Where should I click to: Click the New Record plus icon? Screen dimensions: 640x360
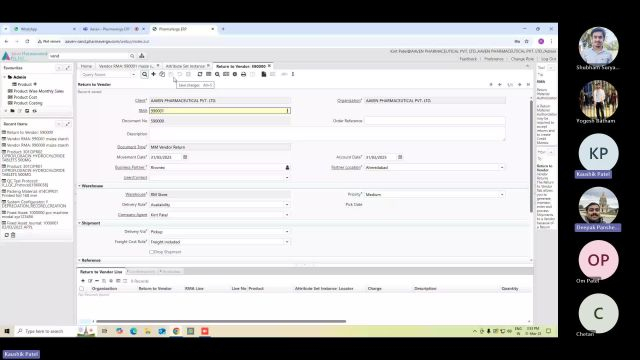(x=153, y=74)
